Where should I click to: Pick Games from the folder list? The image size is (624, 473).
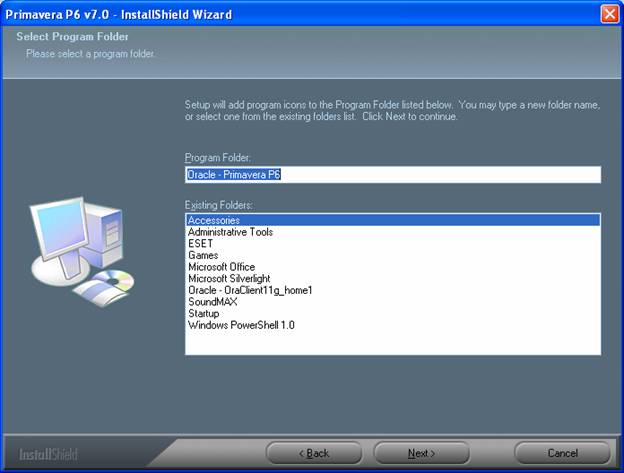(393, 255)
